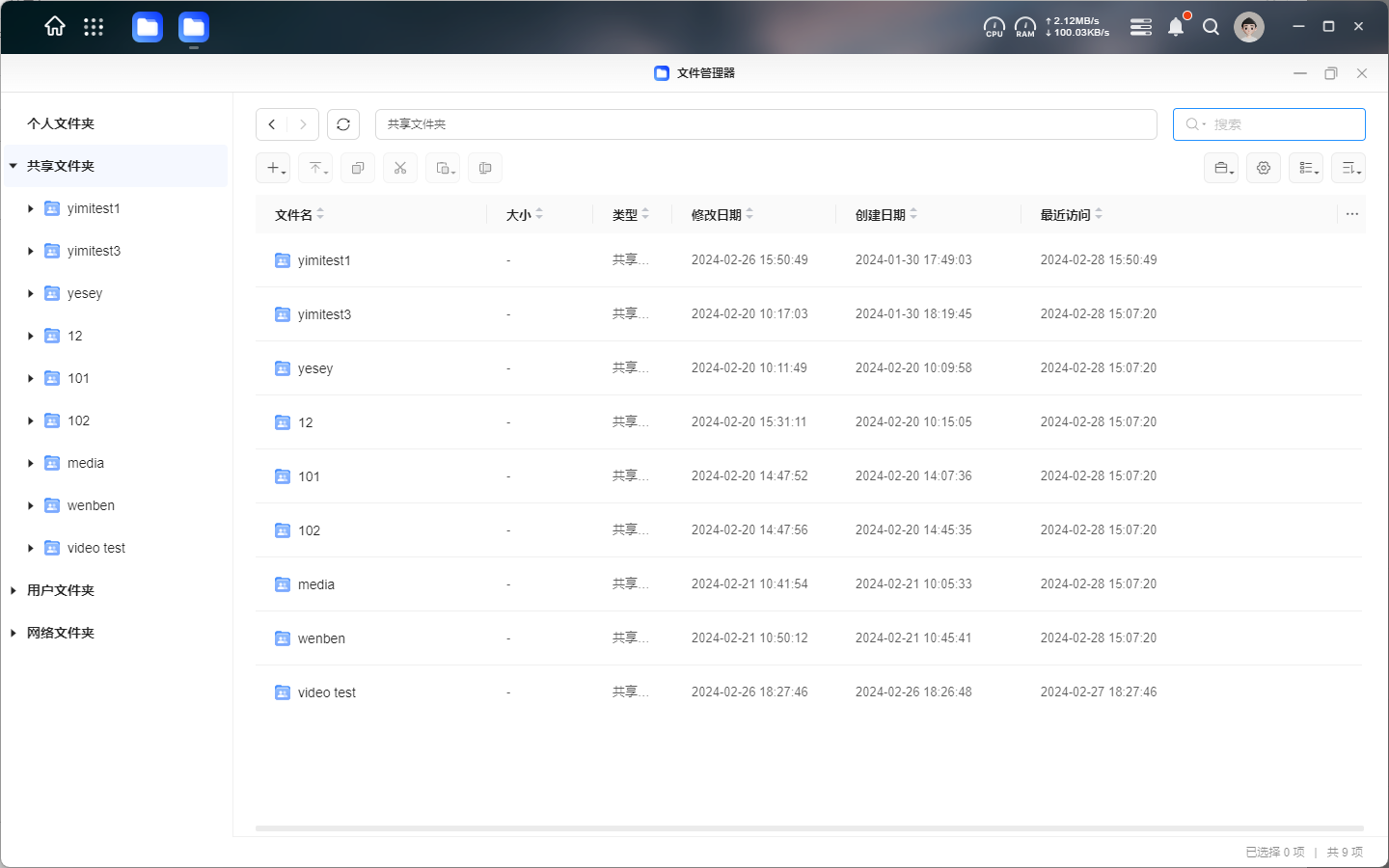Expand 网络文件夹 tree node
The height and width of the screenshot is (868, 1389).
[14, 633]
